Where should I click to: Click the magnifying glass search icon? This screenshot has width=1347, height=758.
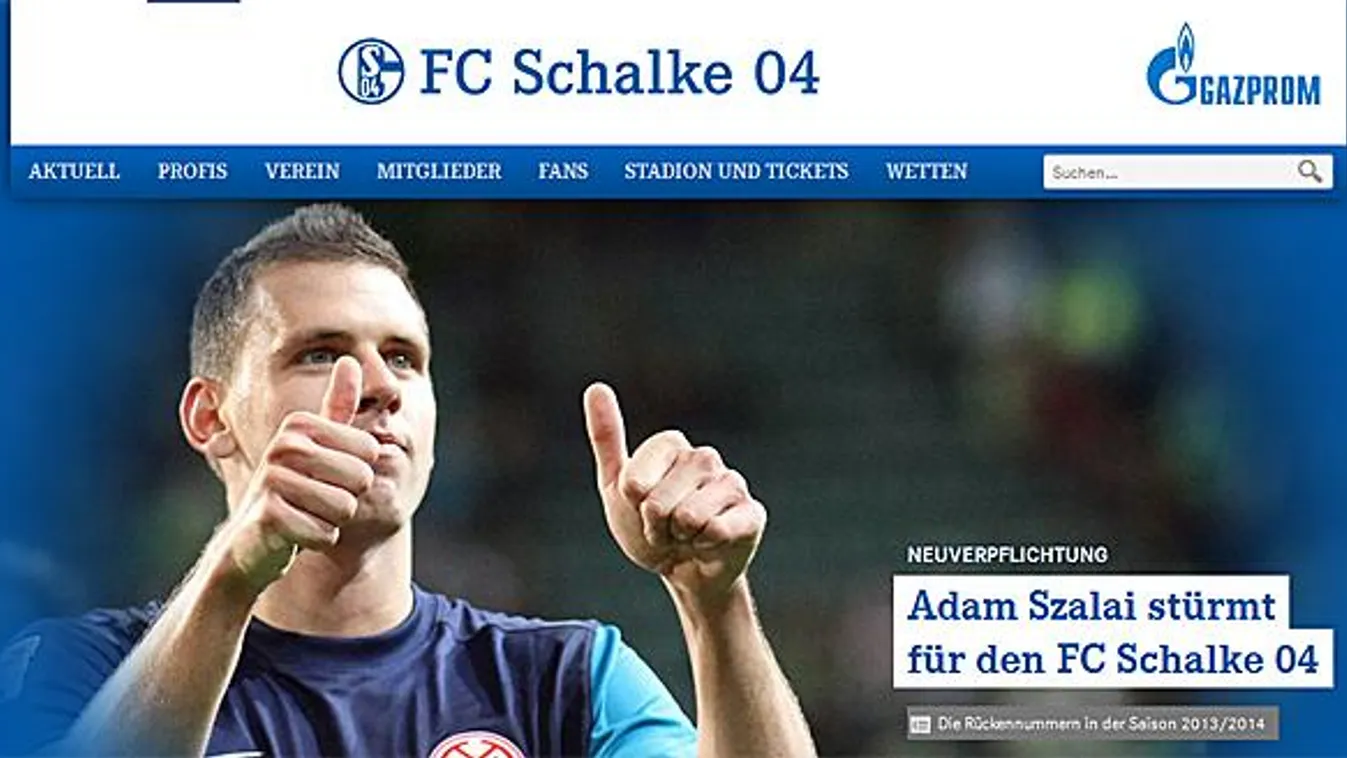pyautogui.click(x=1310, y=172)
